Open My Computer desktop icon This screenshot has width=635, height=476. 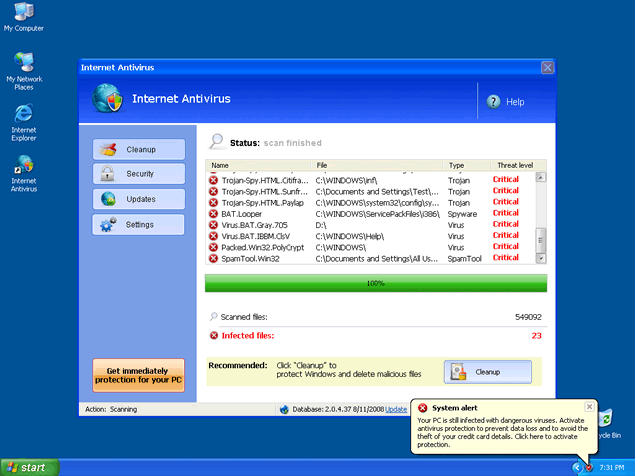23,14
